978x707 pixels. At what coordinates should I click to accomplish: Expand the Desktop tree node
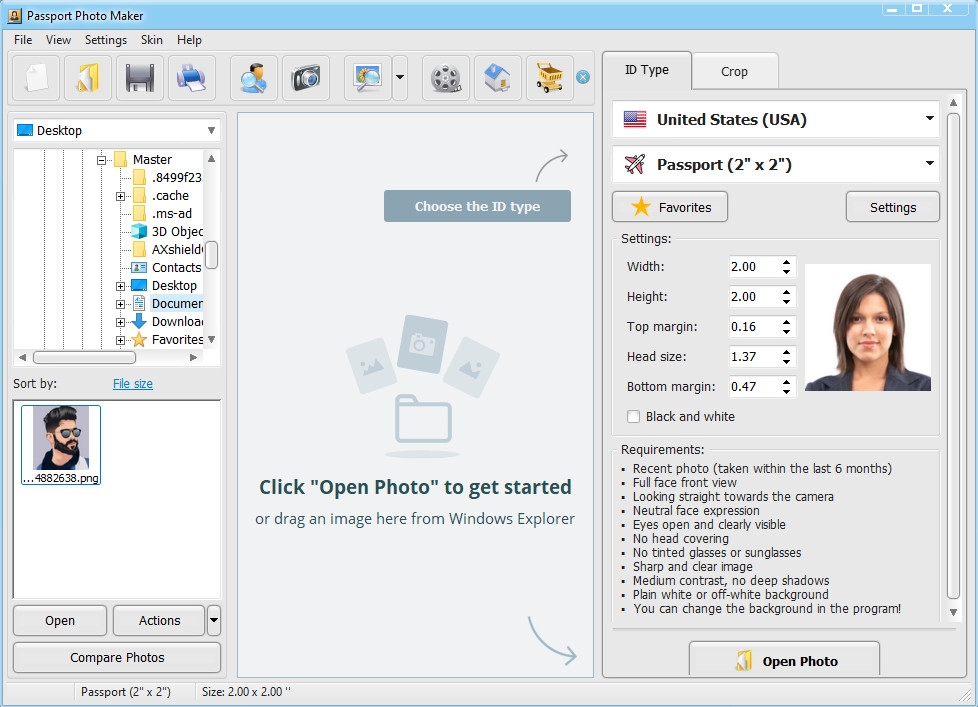point(120,286)
